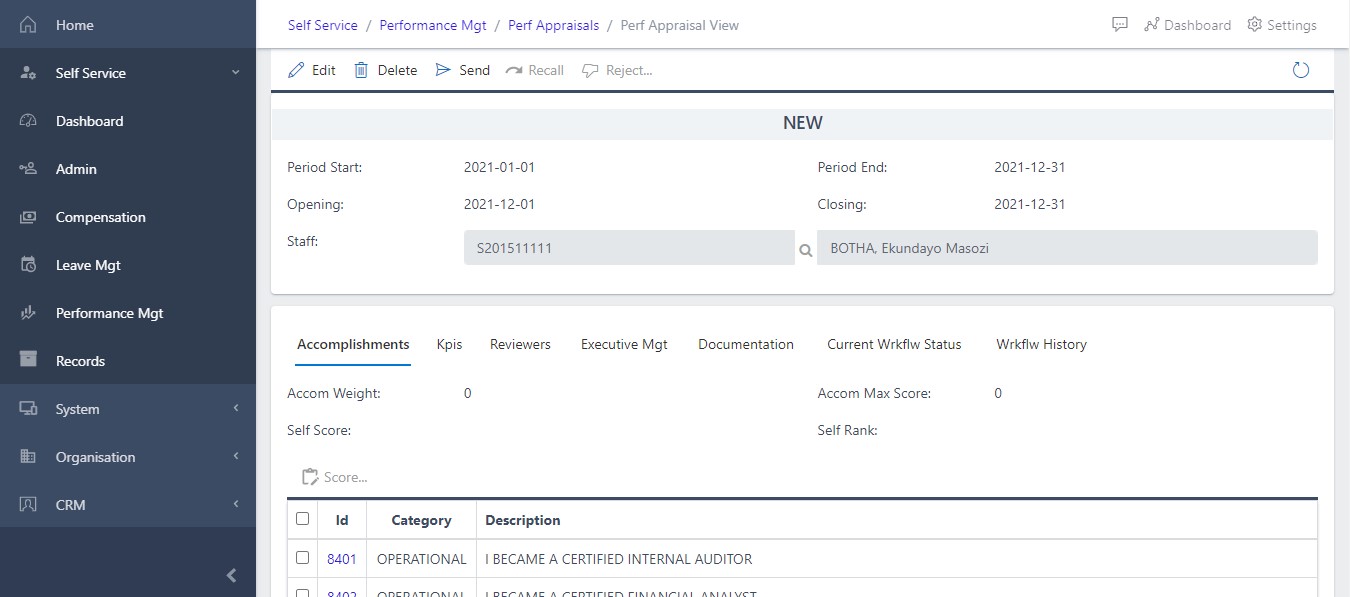Open staff lookup with the magnifier icon
Image resolution: width=1350 pixels, height=597 pixels.
click(x=806, y=251)
